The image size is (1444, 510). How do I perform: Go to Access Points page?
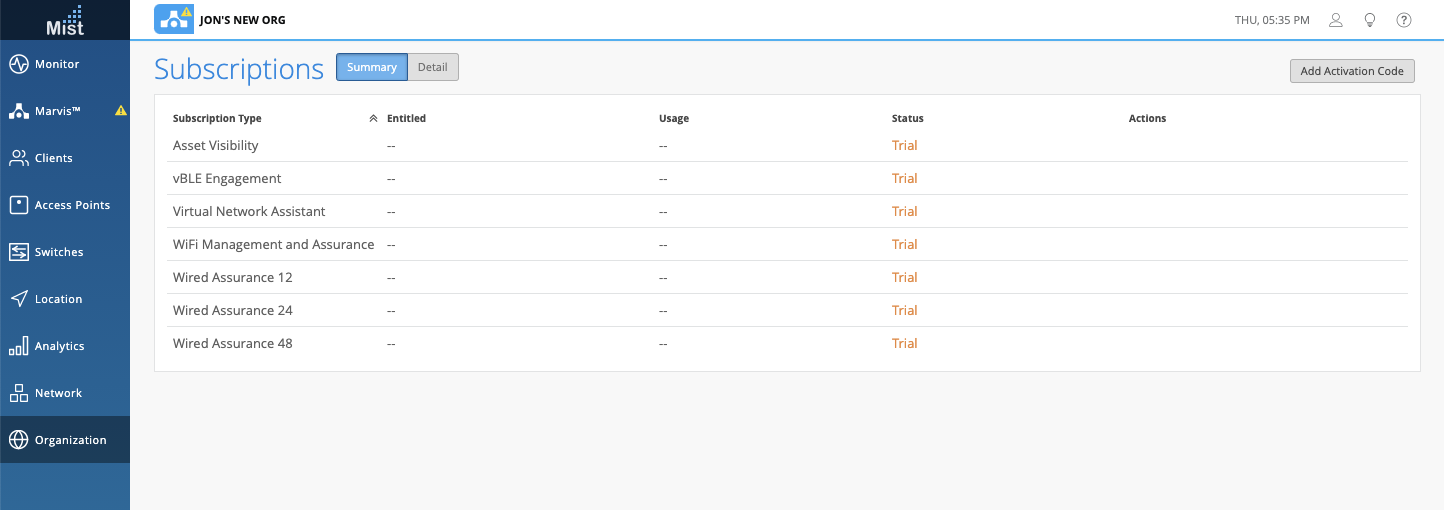coord(72,205)
